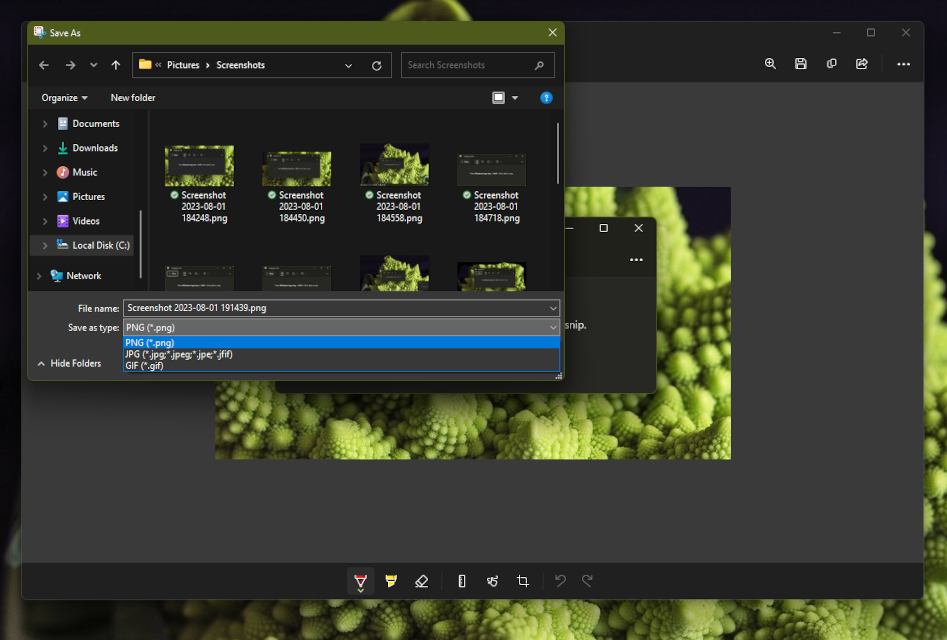The width and height of the screenshot is (947, 640).
Task: Enable touch writing tool
Action: coord(493,581)
